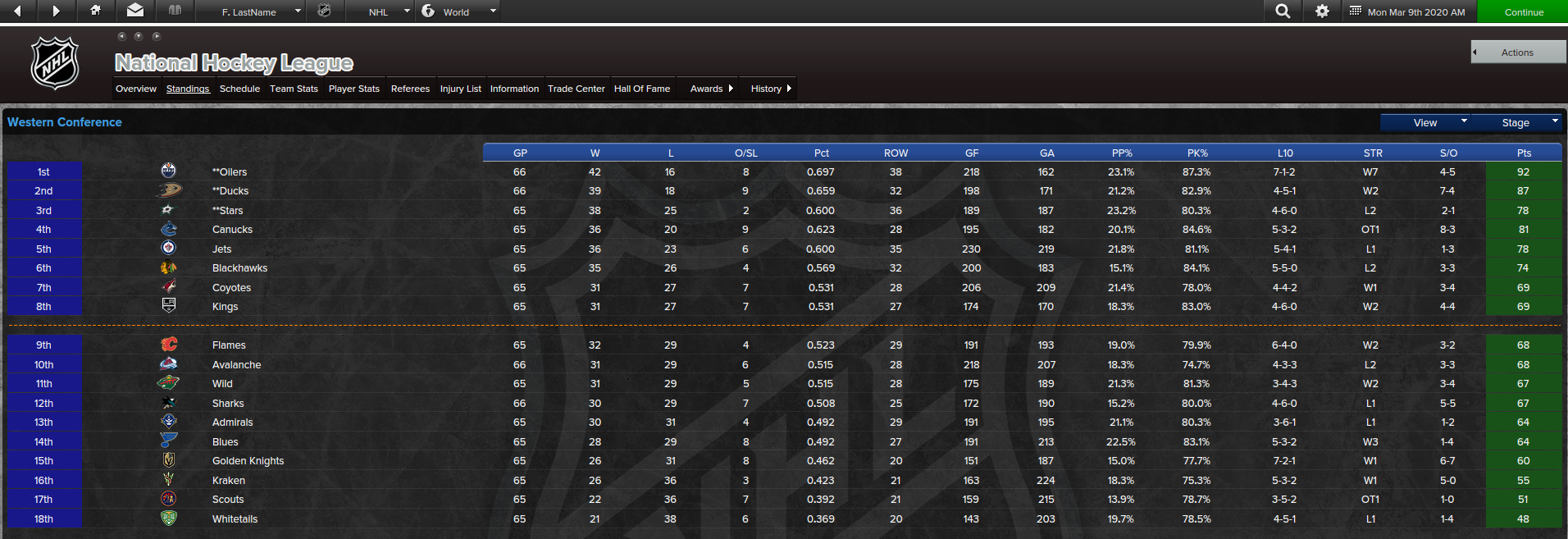Go back with the left arrow
The image size is (1568, 539).
18,11
